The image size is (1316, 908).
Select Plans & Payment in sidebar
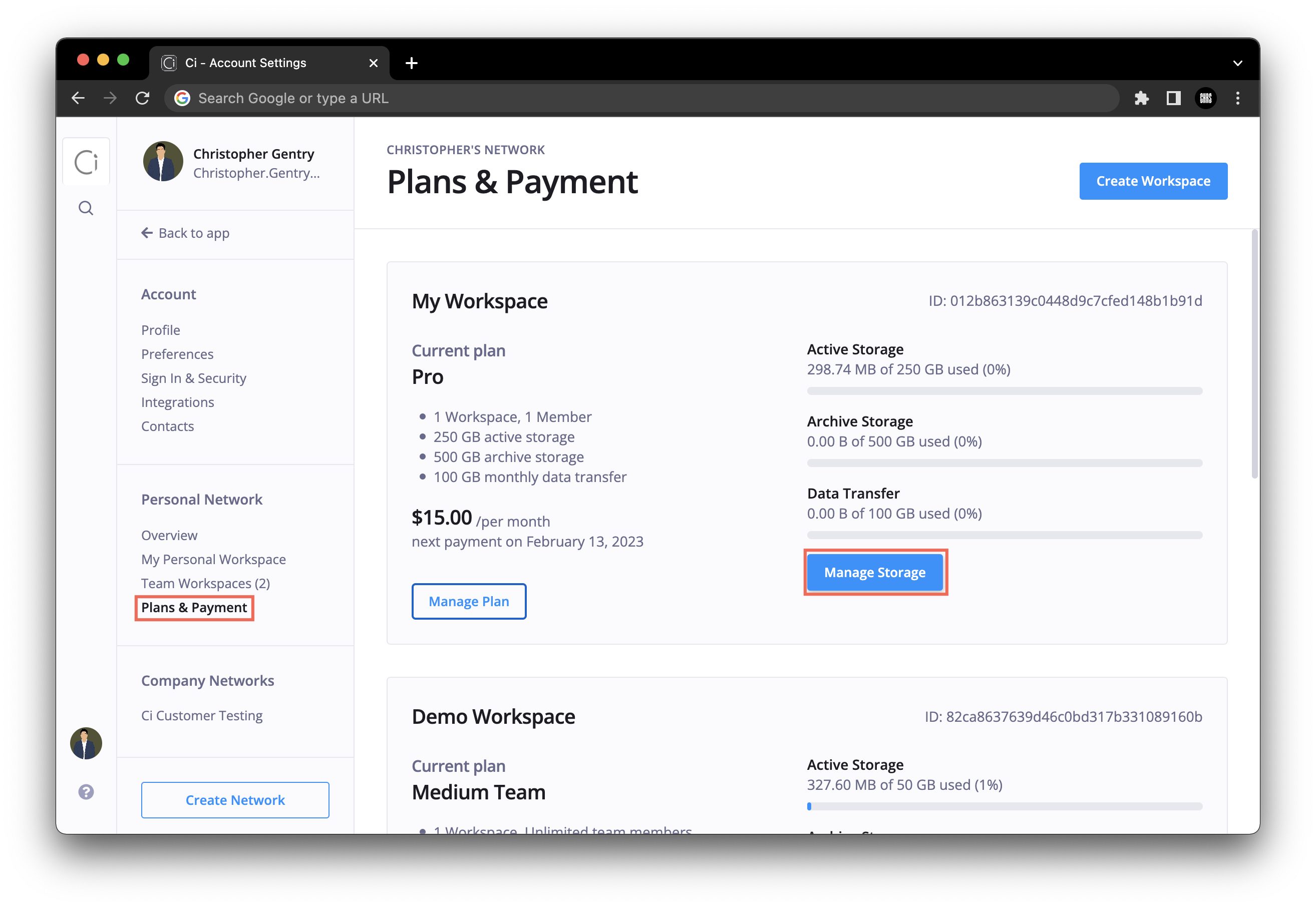pyautogui.click(x=194, y=608)
